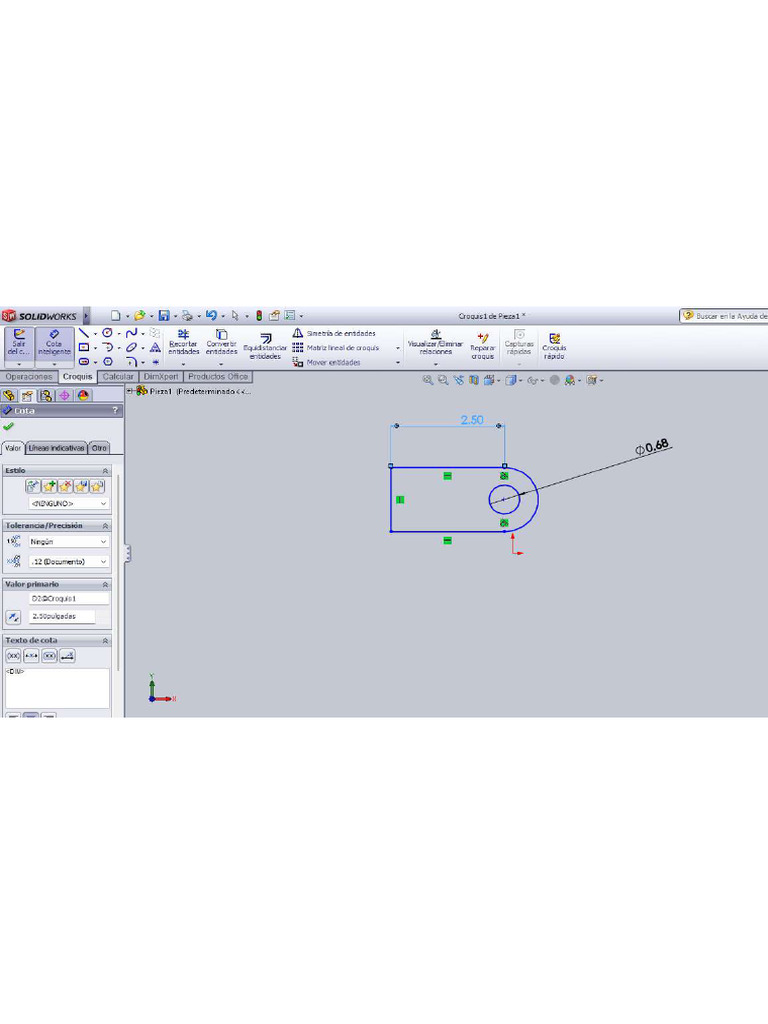Click Convertir entidades icon
The image size is (768, 1024).
pos(221,341)
